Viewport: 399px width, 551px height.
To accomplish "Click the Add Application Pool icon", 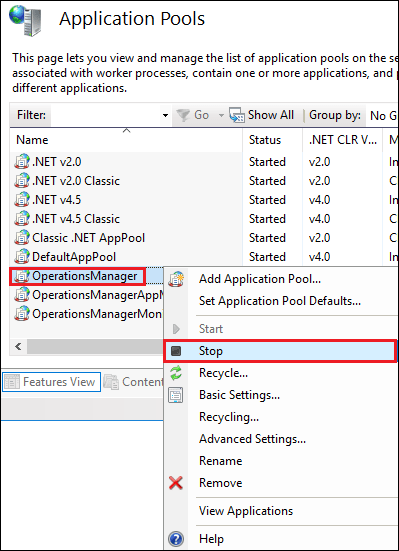I will coord(176,279).
